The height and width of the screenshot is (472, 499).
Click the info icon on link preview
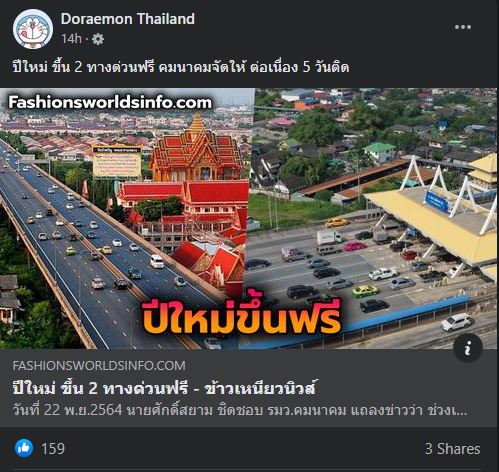(x=468, y=348)
